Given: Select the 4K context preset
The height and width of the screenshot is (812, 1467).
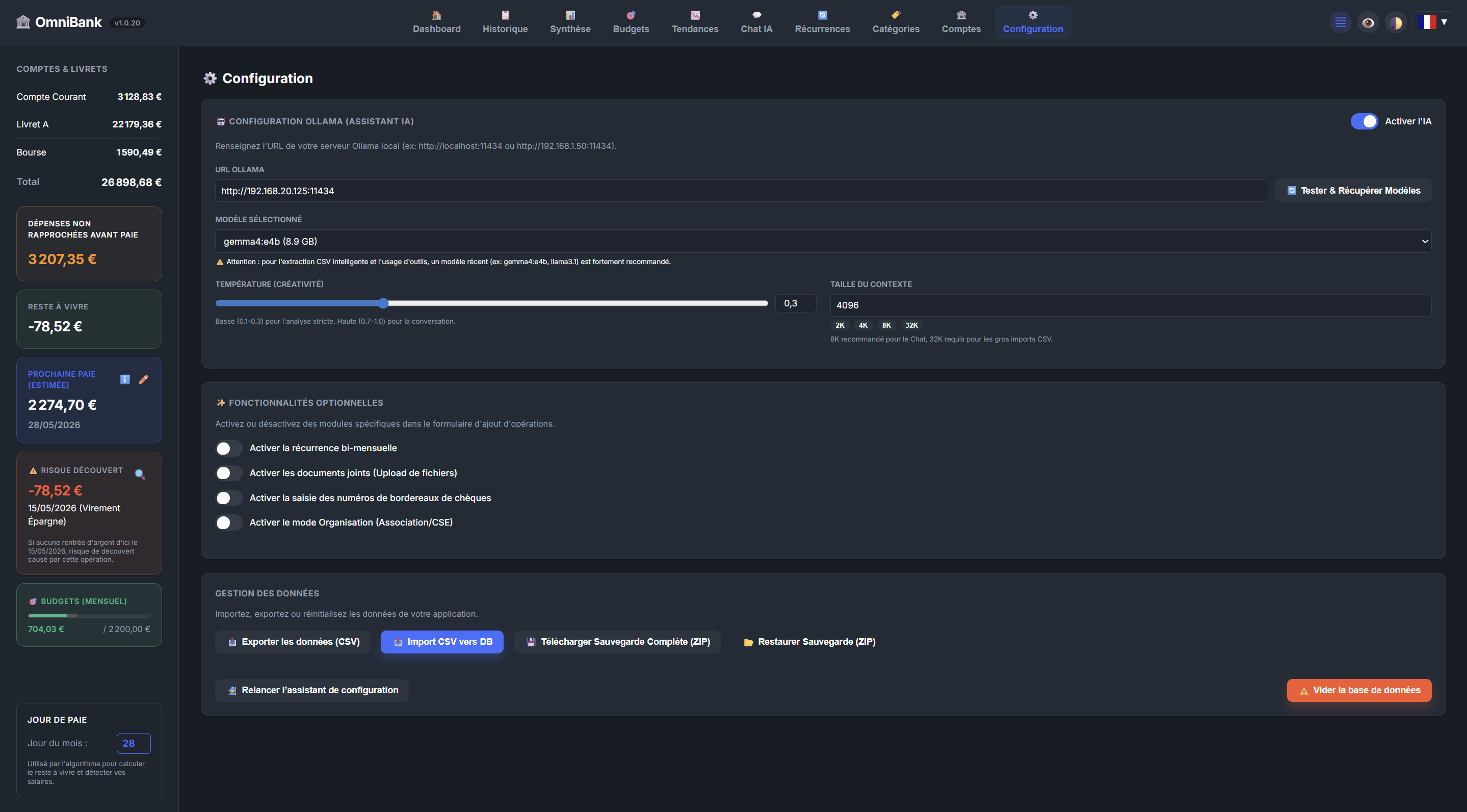Looking at the screenshot, I should click(863, 326).
